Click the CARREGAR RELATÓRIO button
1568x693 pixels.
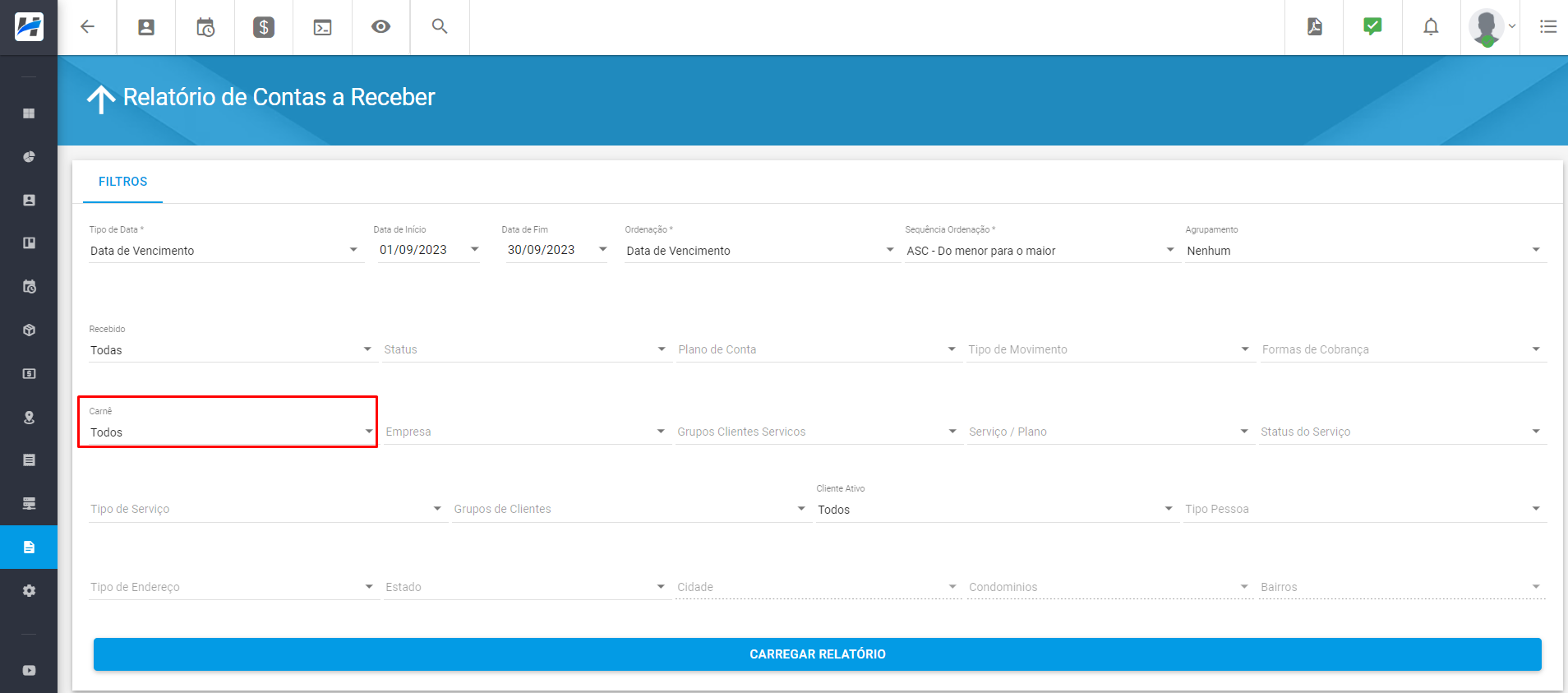click(x=817, y=654)
